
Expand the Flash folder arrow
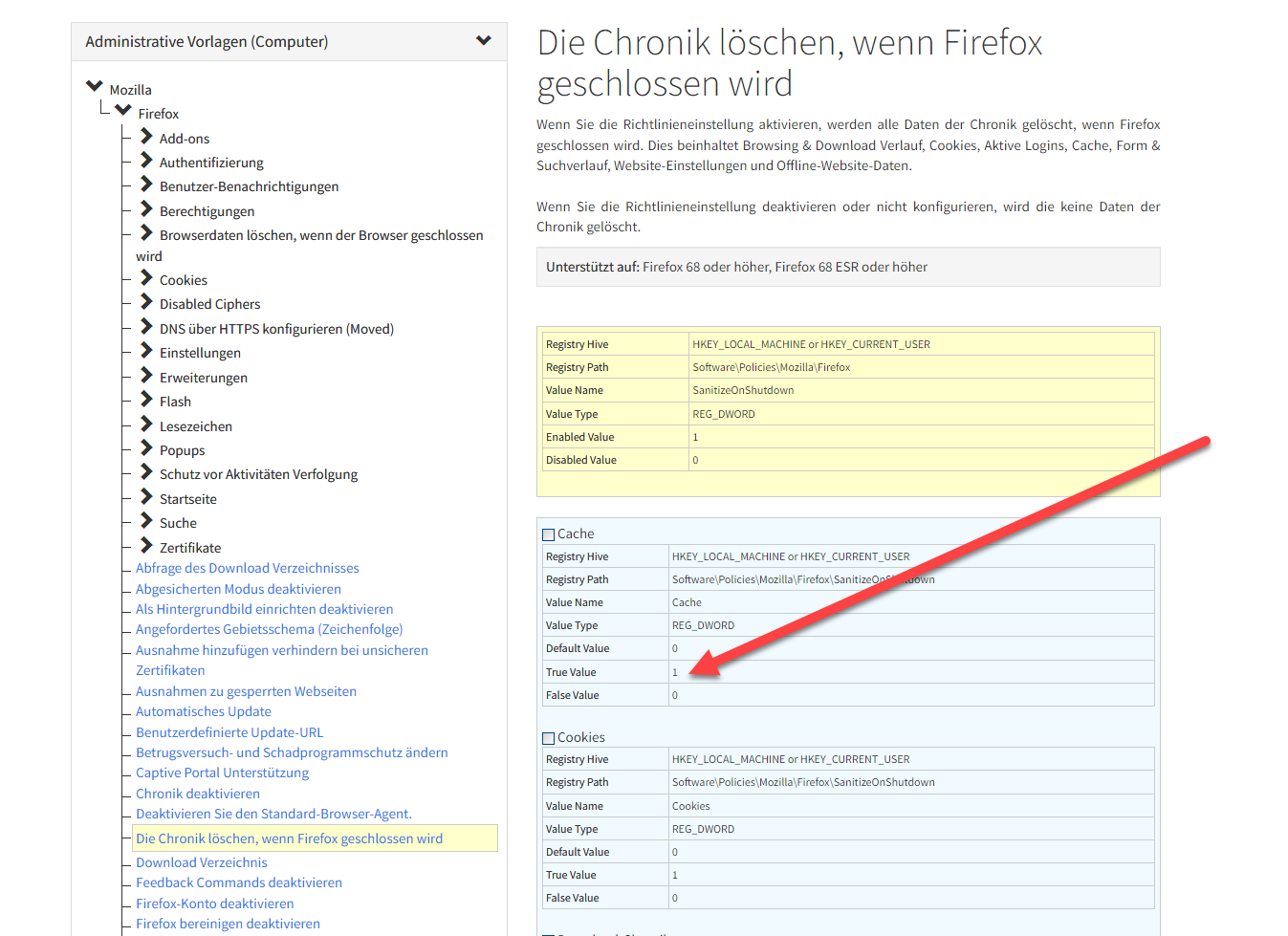click(146, 400)
